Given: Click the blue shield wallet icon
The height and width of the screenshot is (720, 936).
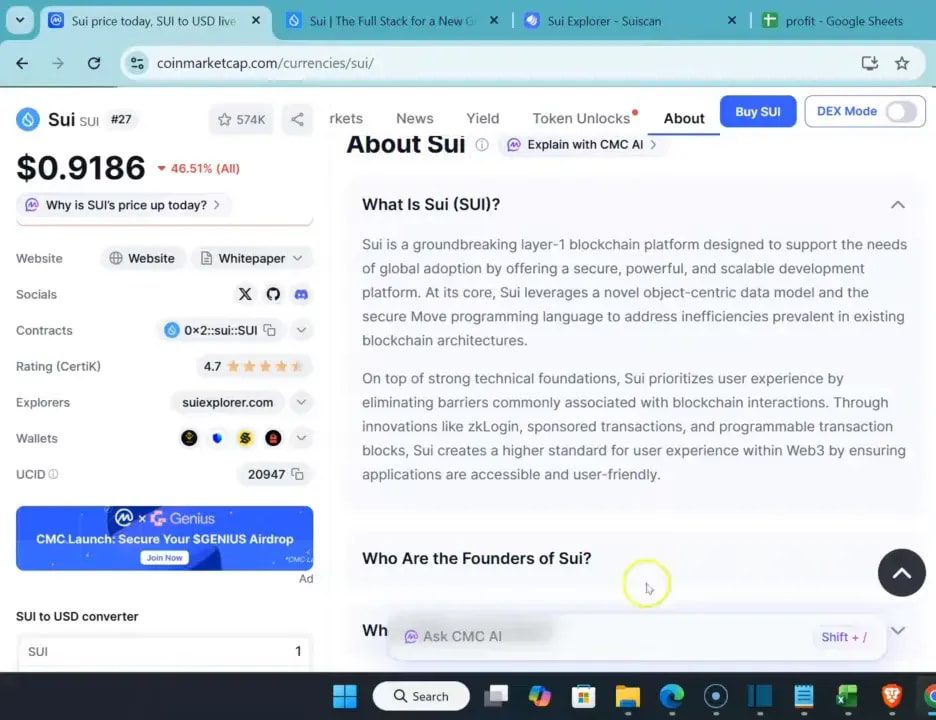Looking at the screenshot, I should point(217,438).
